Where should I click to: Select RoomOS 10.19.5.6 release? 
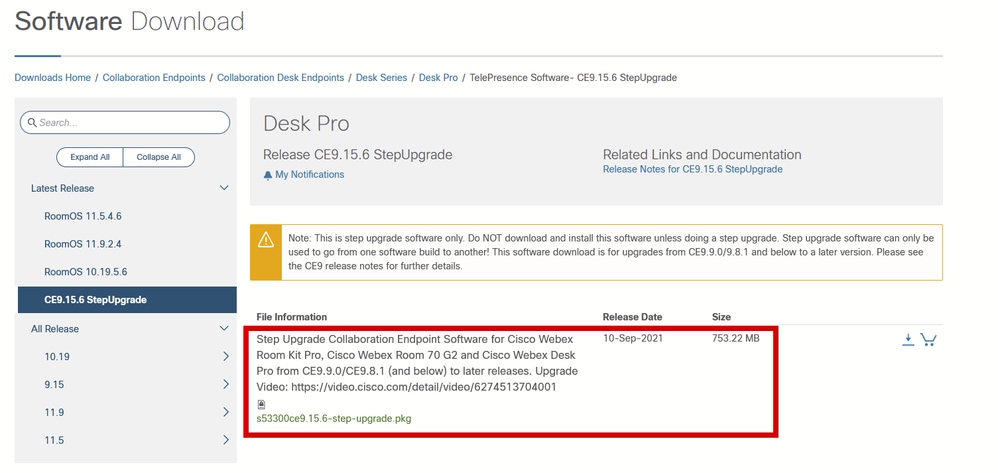click(86, 272)
